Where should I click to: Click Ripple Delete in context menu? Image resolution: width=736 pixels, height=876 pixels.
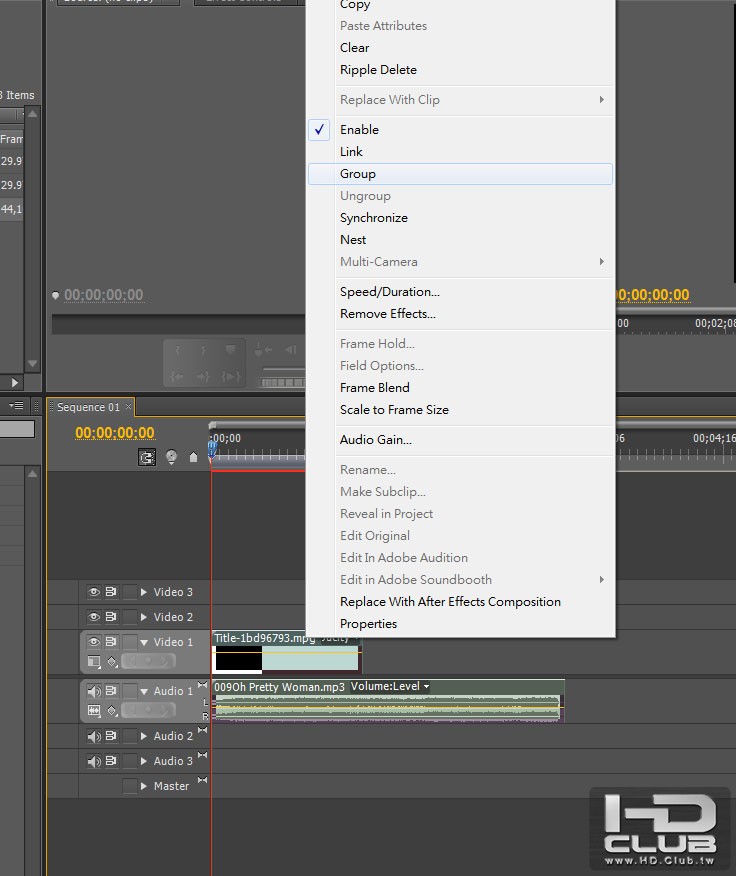coord(378,70)
